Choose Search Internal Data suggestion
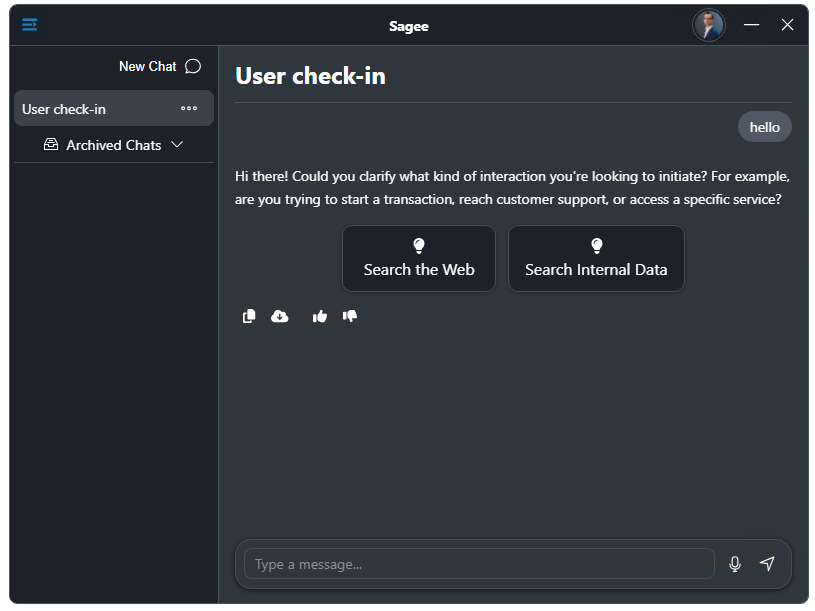 596,258
